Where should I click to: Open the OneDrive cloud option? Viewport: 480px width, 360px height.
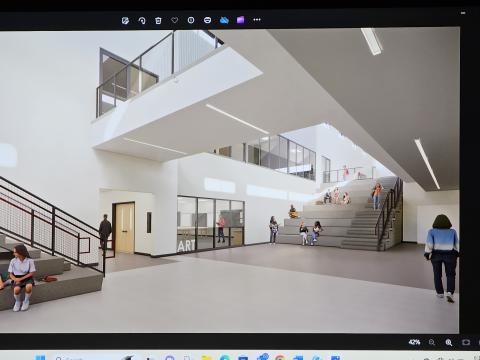[x=224, y=20]
